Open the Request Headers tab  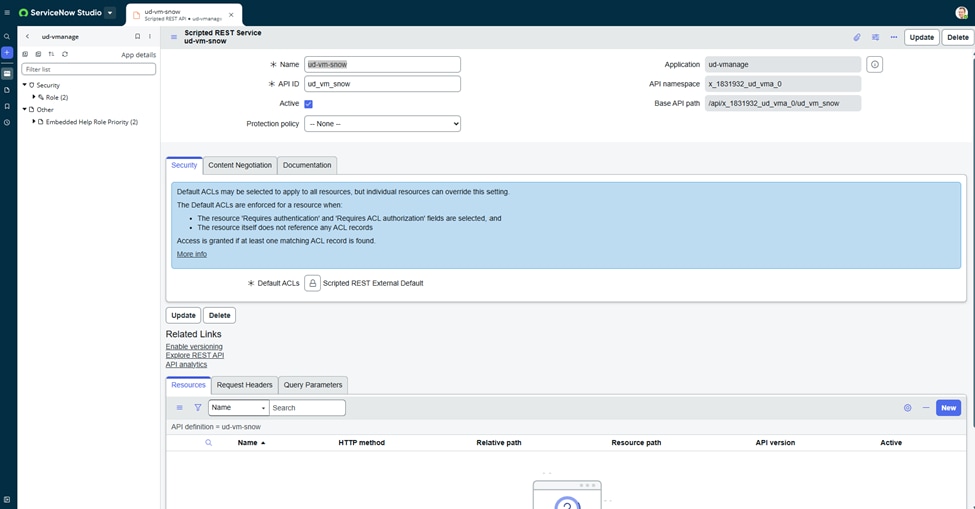click(244, 385)
